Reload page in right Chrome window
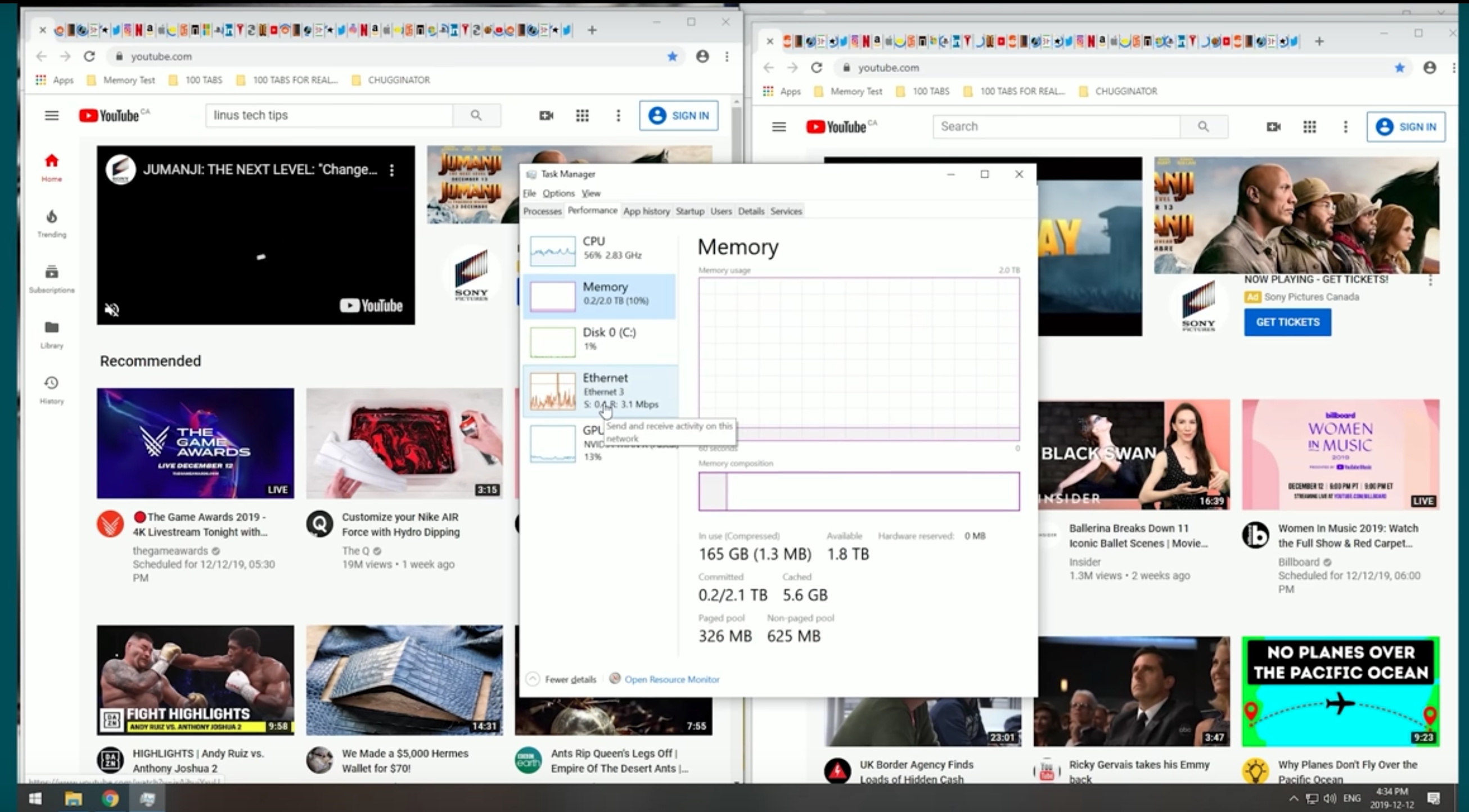This screenshot has height=812, width=1469. point(817,68)
